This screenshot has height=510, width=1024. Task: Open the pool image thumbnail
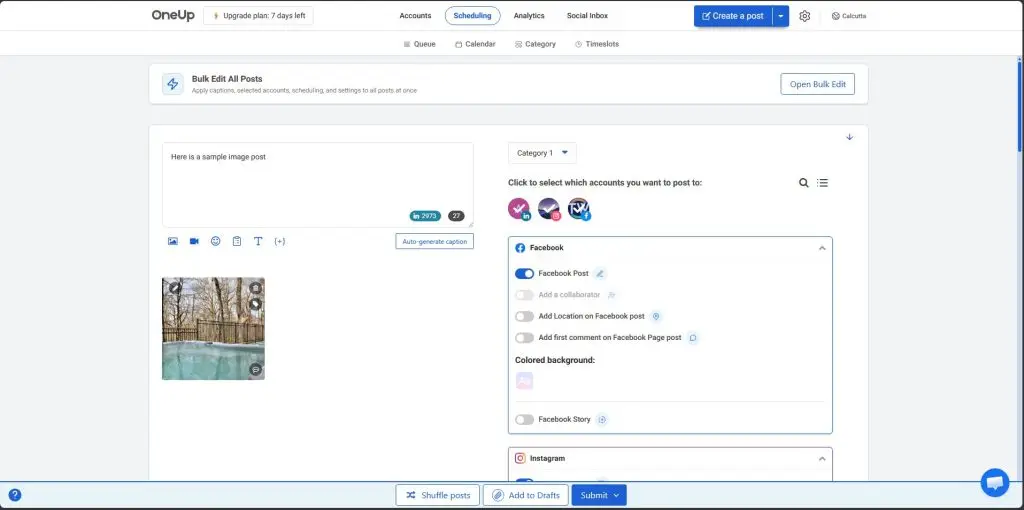213,328
